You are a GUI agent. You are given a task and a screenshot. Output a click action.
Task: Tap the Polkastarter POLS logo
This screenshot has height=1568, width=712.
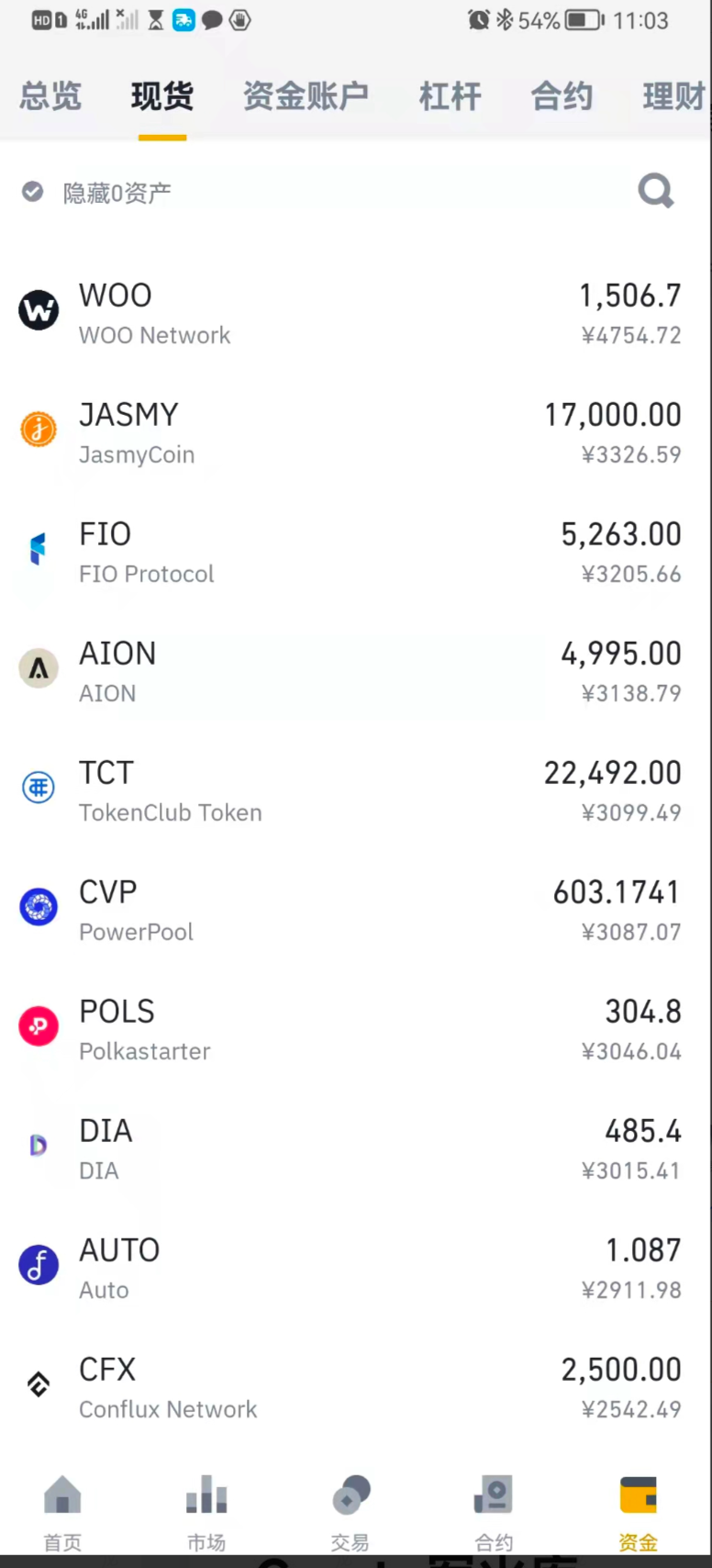coord(39,1026)
